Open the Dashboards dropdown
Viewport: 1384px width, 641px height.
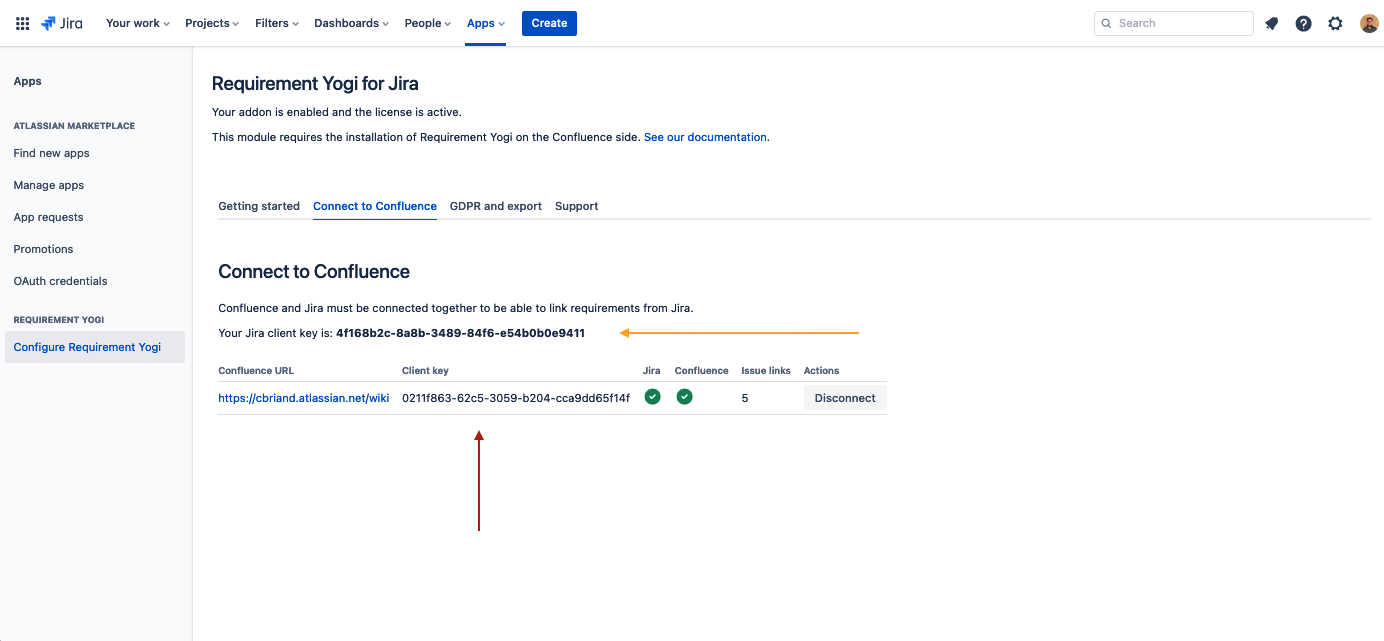350,23
